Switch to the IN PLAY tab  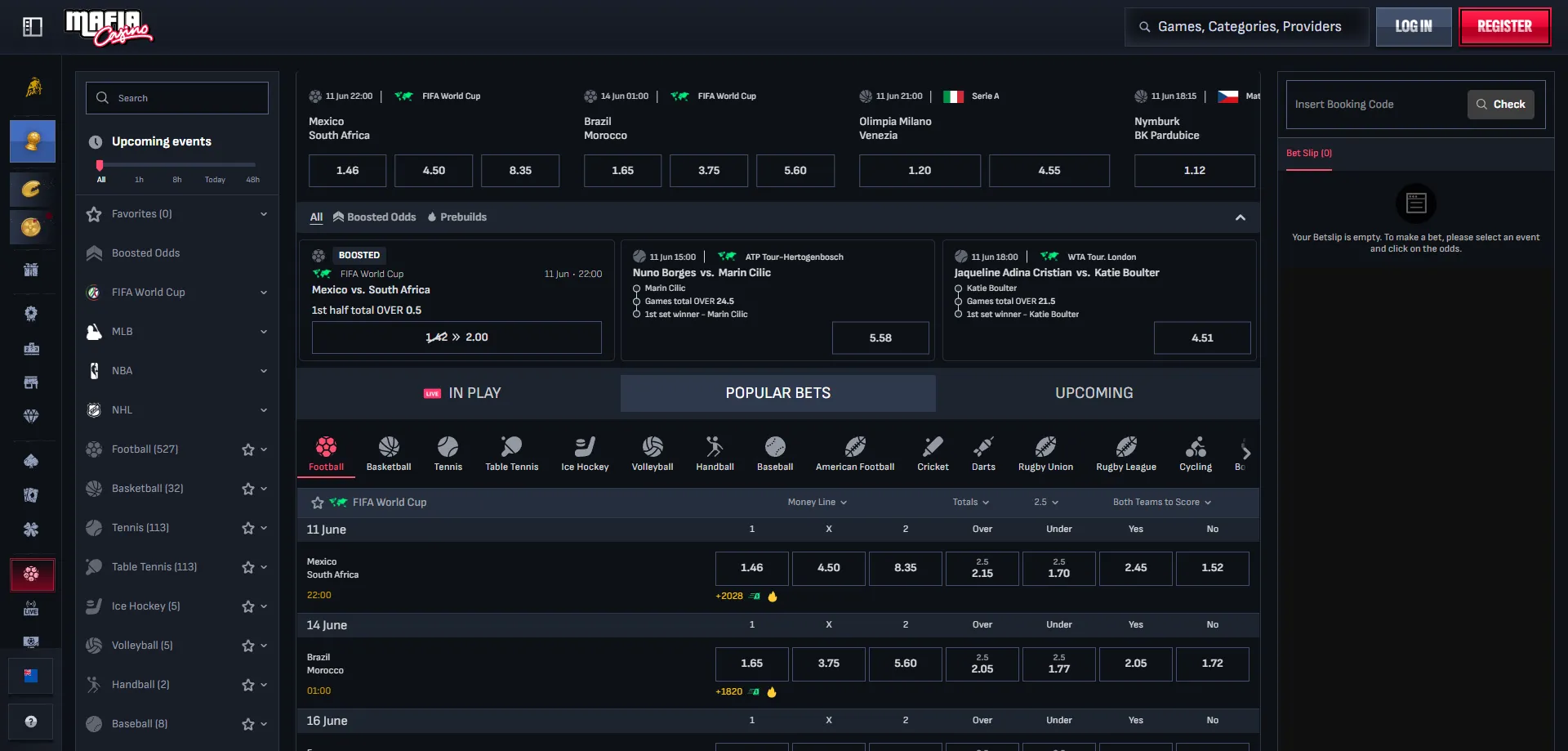tap(462, 393)
